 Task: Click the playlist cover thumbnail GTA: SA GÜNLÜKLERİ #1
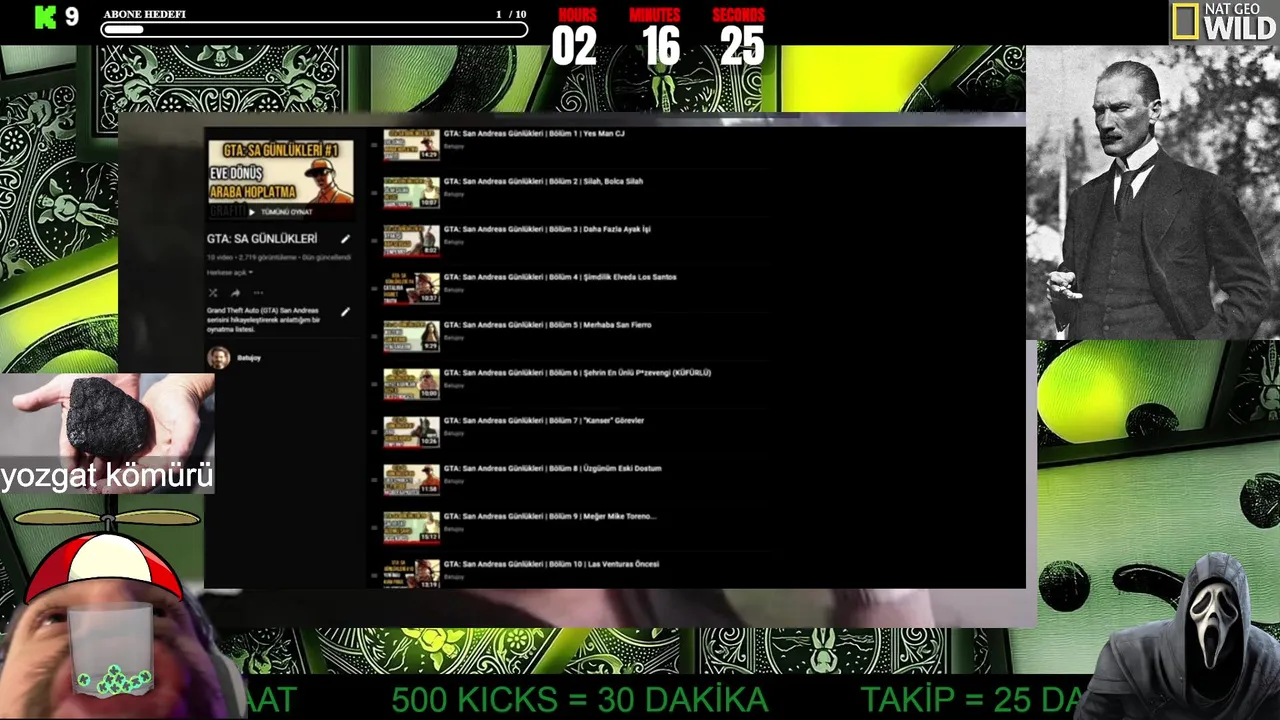pos(281,179)
